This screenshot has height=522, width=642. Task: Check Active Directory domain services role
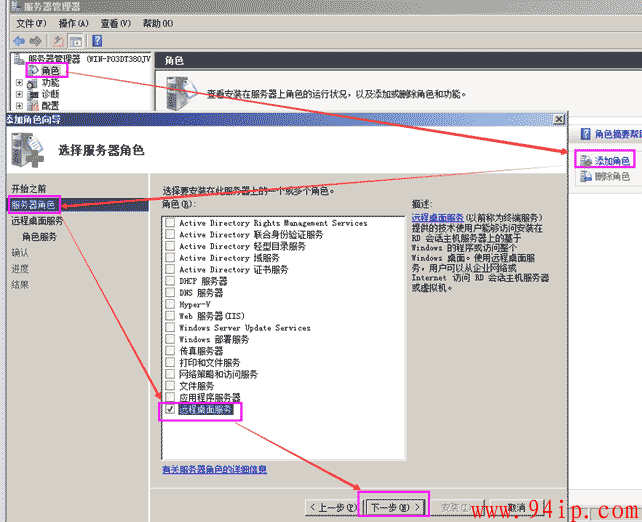[170, 258]
